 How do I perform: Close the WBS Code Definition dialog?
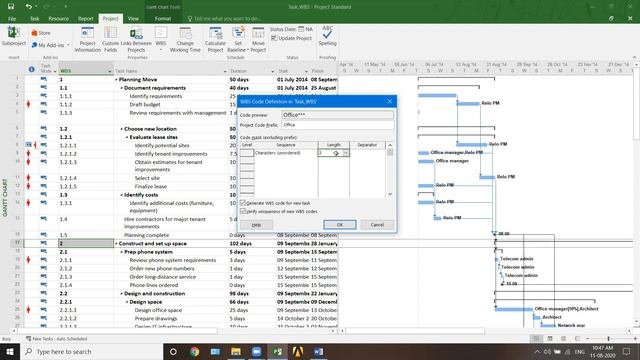click(389, 101)
